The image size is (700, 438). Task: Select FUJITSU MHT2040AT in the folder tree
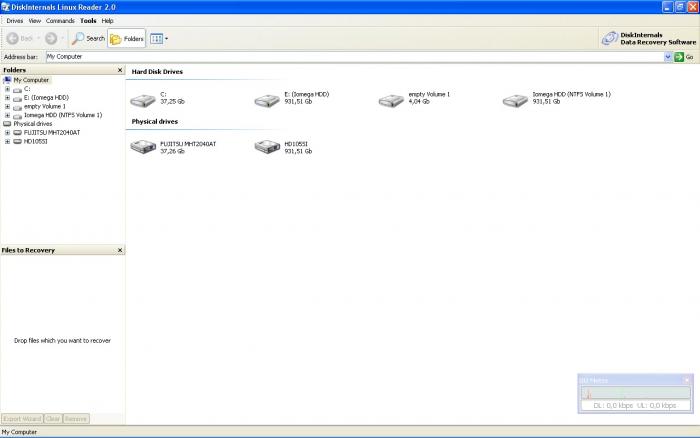click(52, 133)
